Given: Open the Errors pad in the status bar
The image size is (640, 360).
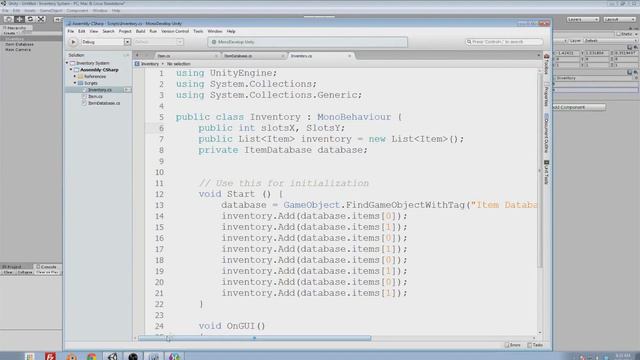Looking at the screenshot, I should 513,345.
